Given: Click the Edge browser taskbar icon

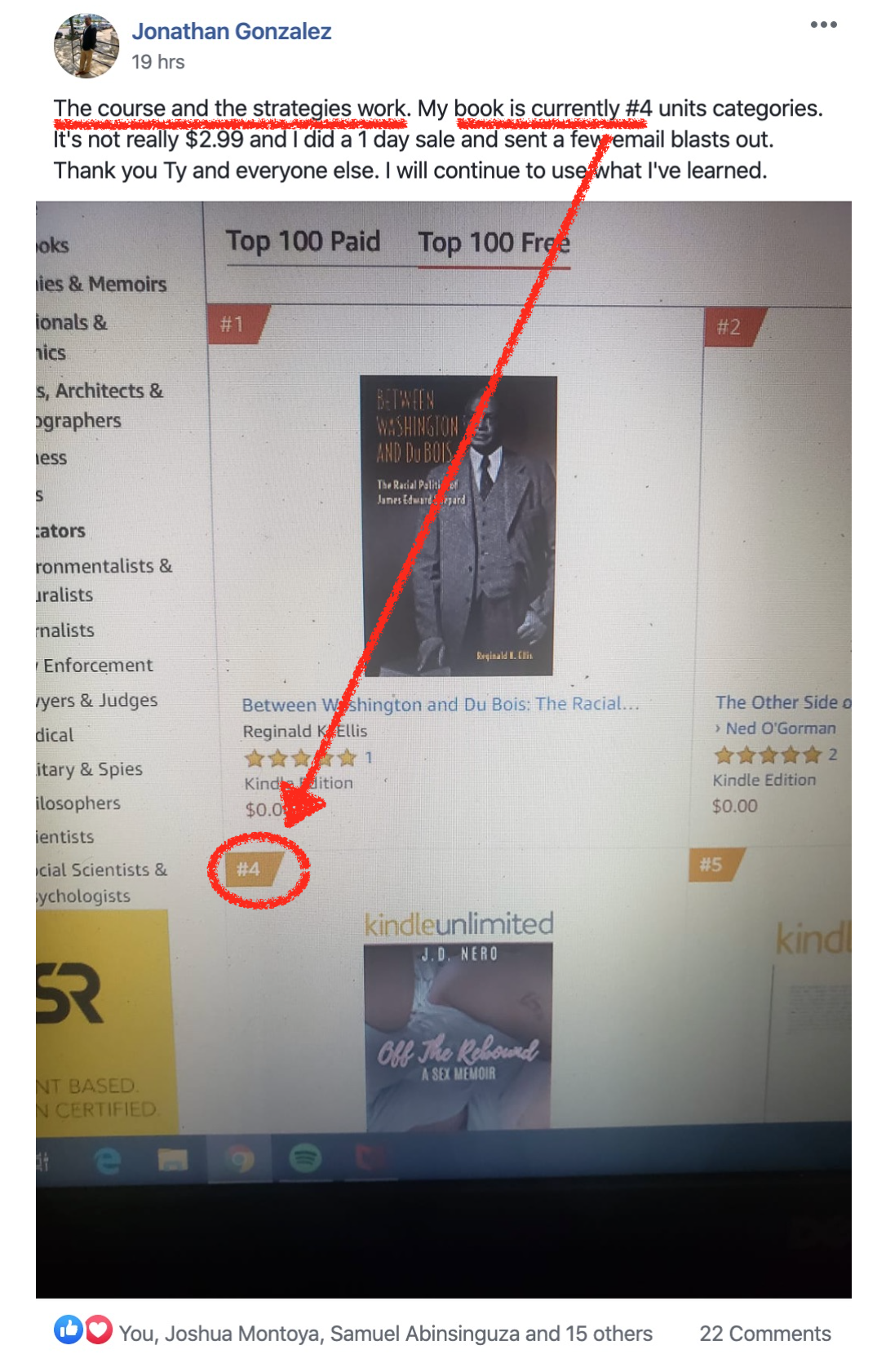Looking at the screenshot, I should click(x=108, y=1160).
